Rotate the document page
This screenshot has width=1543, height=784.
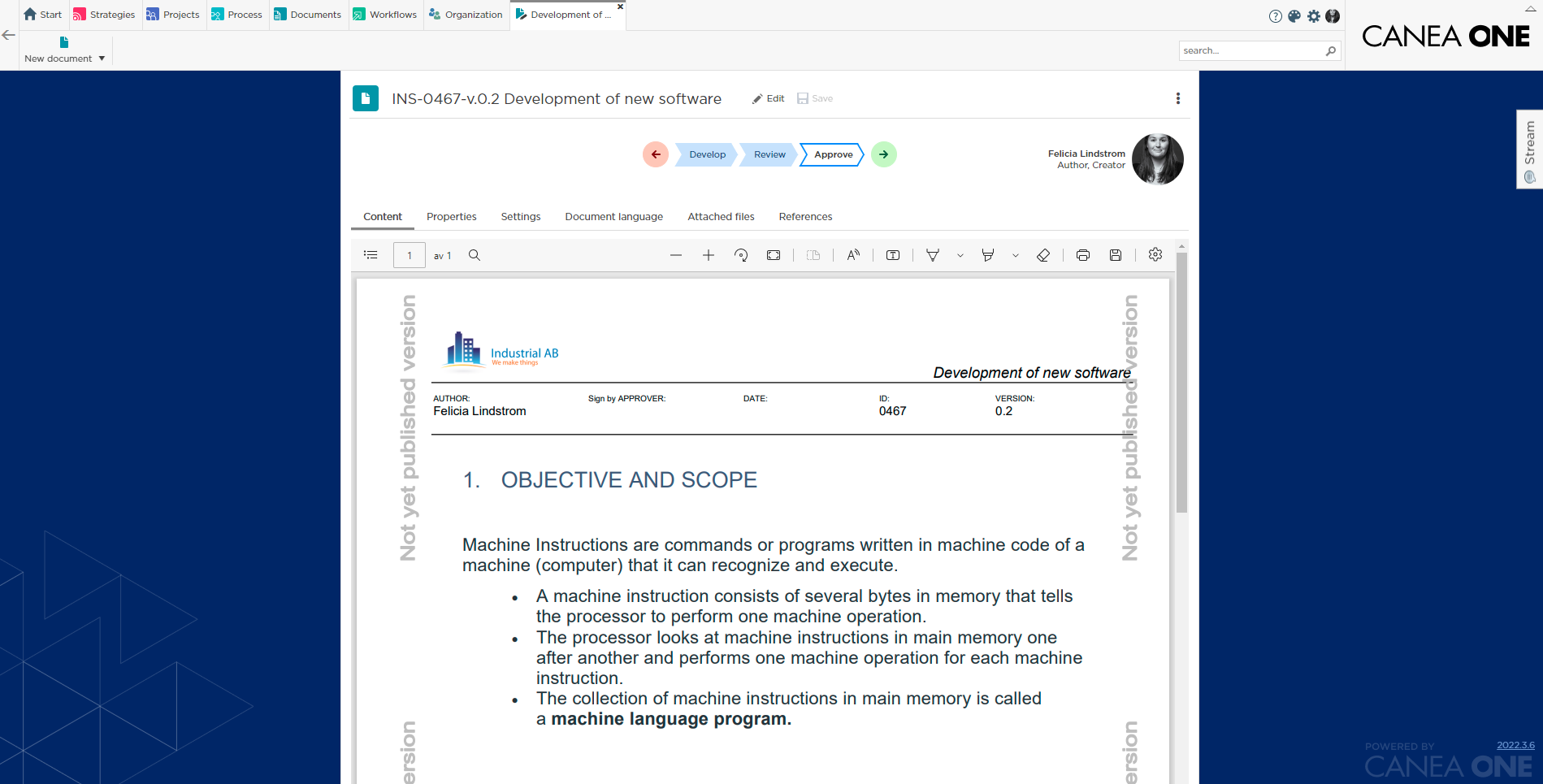point(740,254)
